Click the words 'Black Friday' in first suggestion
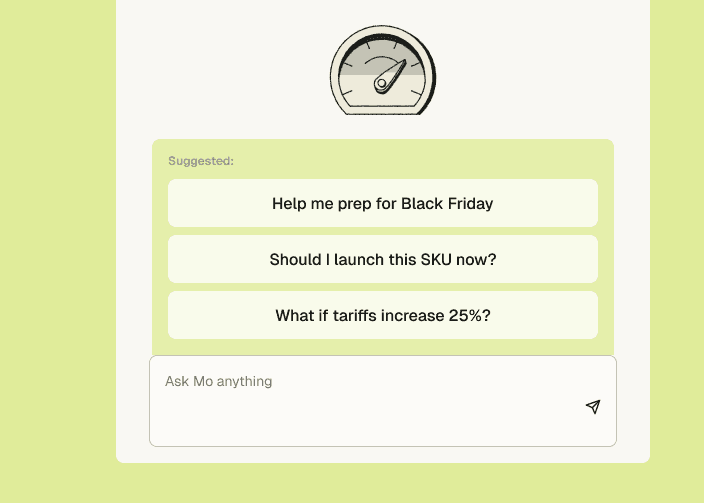 point(447,203)
